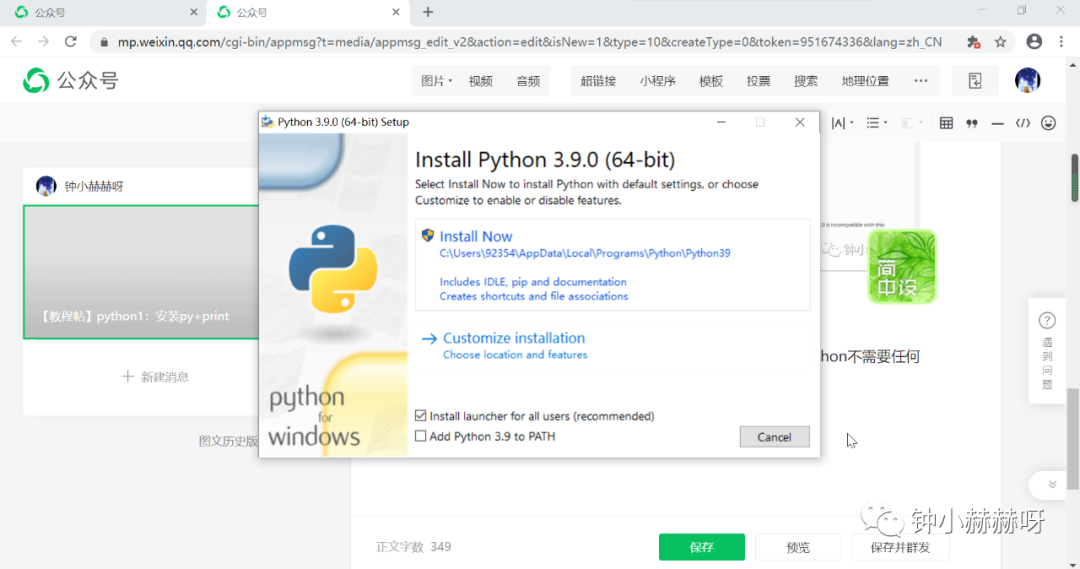Click the disabled alignment dropdown in editor toolbar
Image resolution: width=1080 pixels, height=569 pixels.
click(x=912, y=123)
